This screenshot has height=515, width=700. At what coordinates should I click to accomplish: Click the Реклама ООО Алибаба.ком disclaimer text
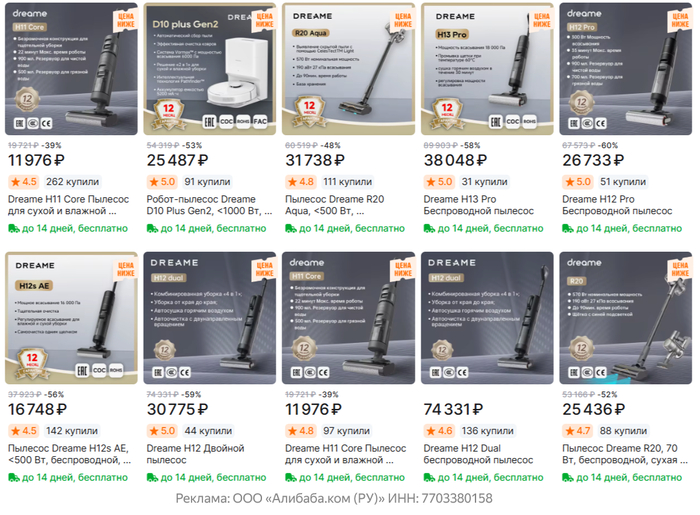tap(334, 498)
